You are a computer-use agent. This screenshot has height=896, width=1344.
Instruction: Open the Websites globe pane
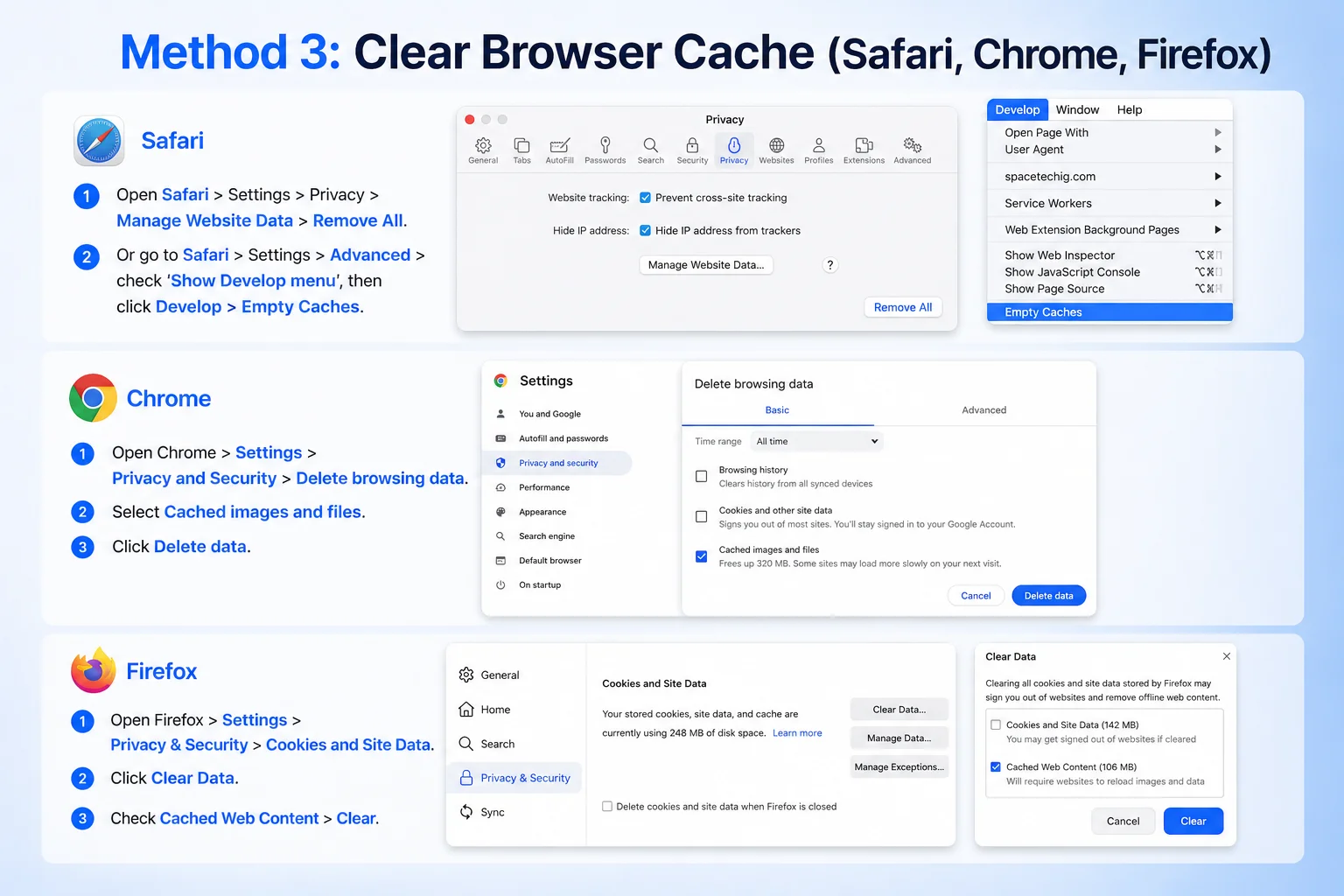(x=776, y=150)
